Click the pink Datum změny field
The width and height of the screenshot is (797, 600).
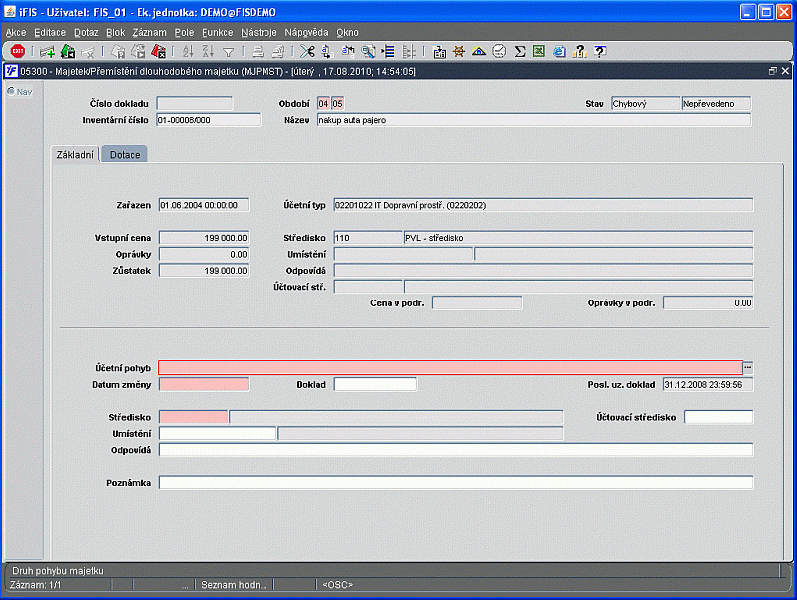pos(204,384)
